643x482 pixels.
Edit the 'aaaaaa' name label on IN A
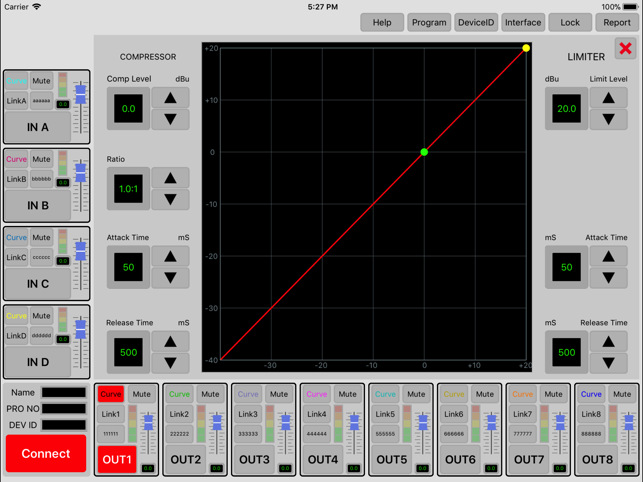(x=41, y=101)
